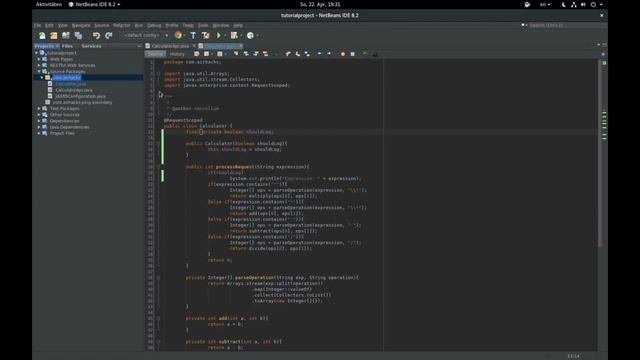
Task: Click the Save All toolbar icon
Action: 78,36
